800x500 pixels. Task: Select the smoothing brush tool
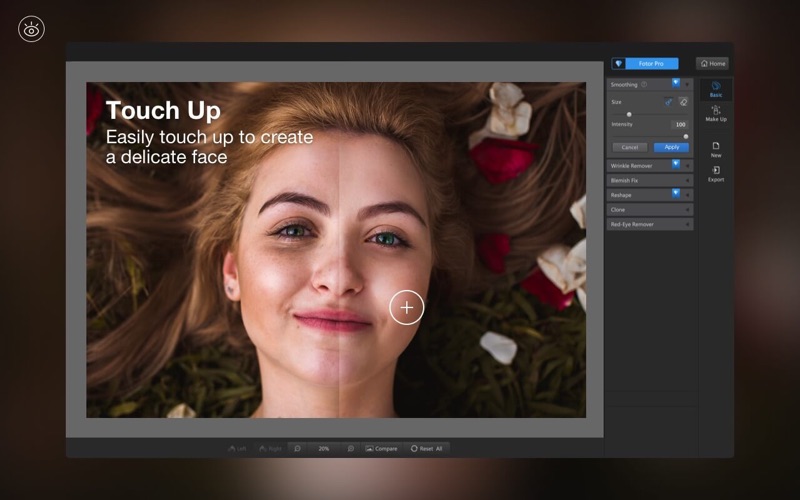[x=668, y=102]
